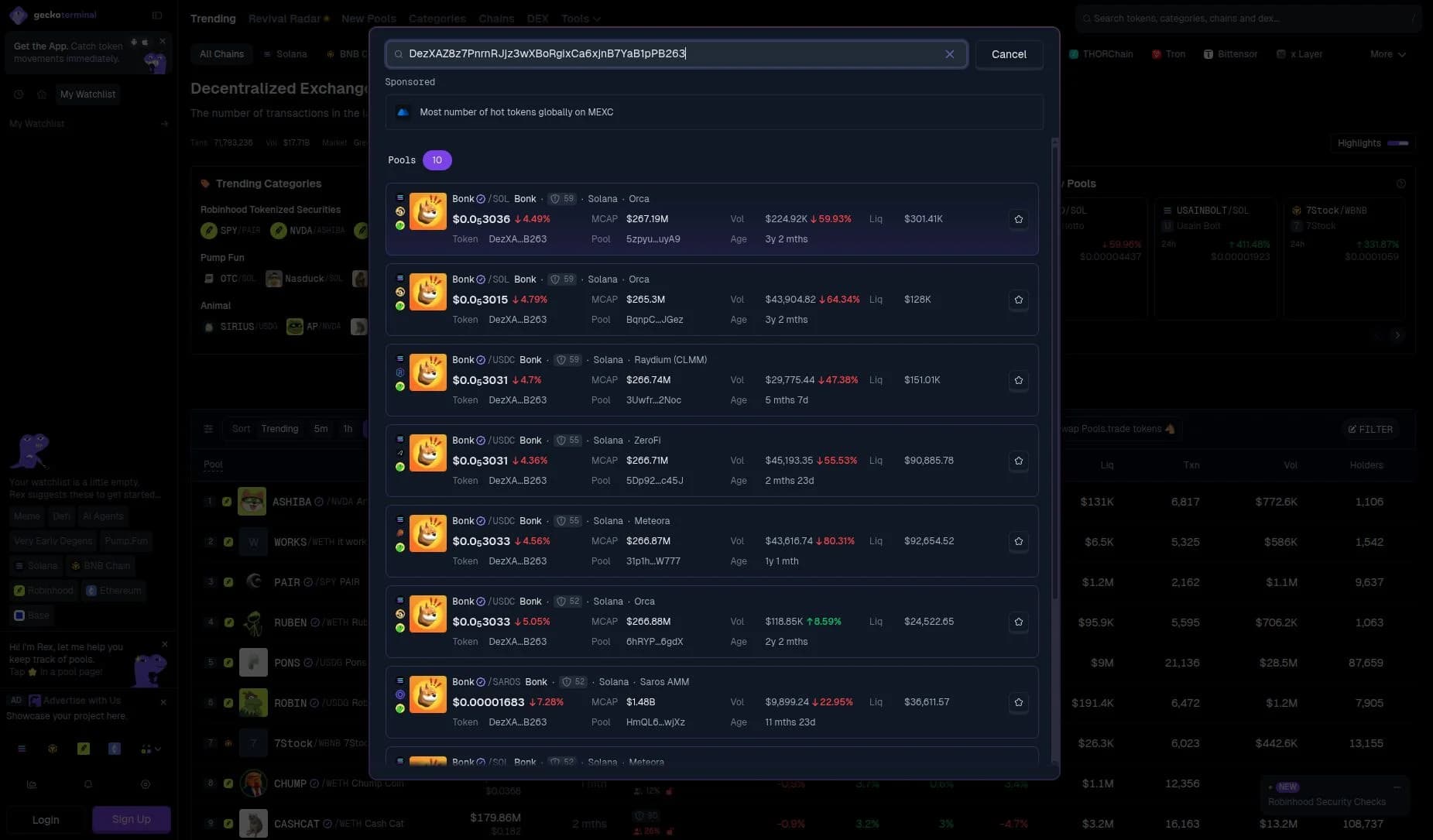Open the Pump.Fun suggestion tag in sidebar

[x=126, y=541]
